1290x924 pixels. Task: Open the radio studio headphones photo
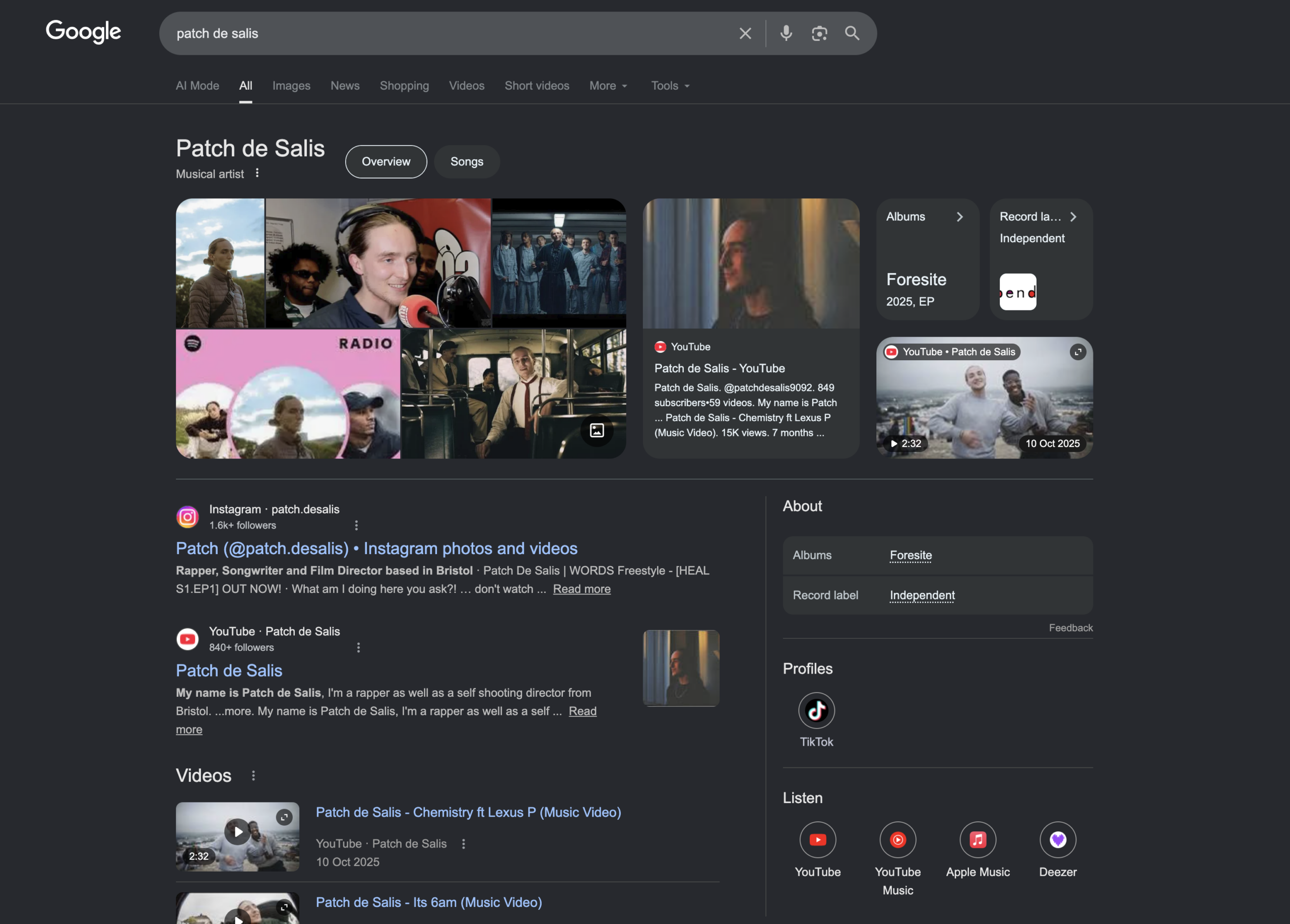click(x=378, y=263)
